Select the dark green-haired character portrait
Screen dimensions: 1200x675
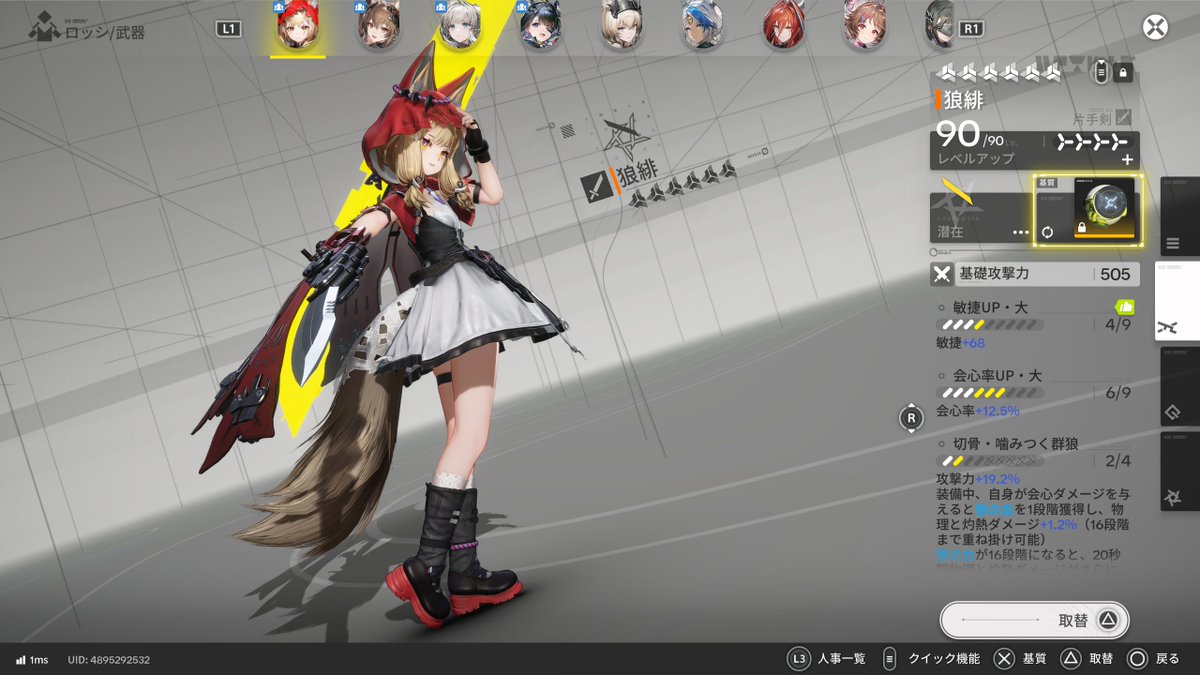938,25
